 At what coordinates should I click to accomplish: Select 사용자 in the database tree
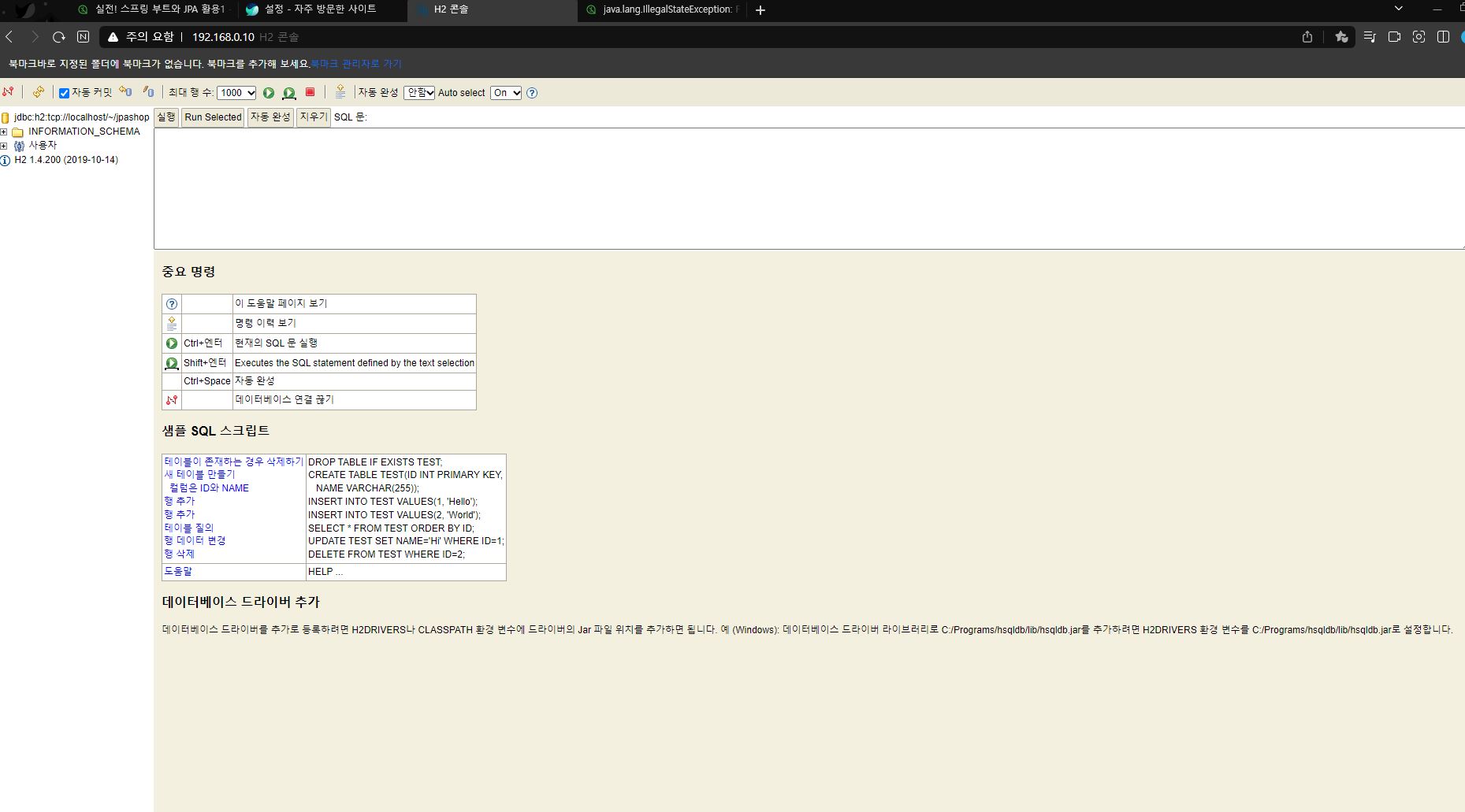(43, 146)
